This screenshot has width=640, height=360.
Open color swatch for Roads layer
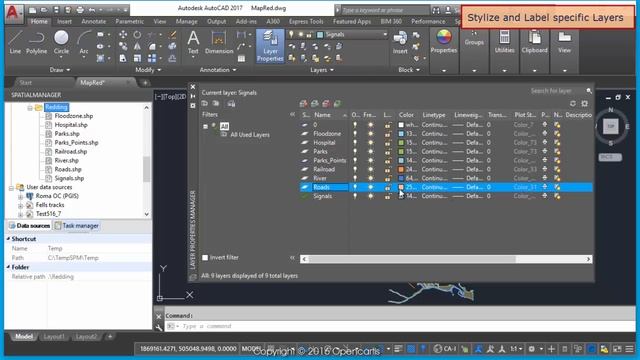pos(401,187)
